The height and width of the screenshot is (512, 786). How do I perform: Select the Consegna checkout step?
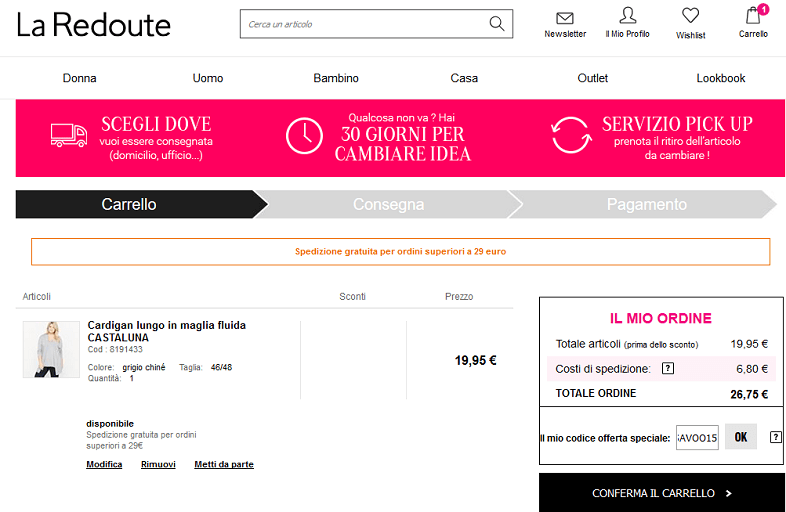click(388, 204)
